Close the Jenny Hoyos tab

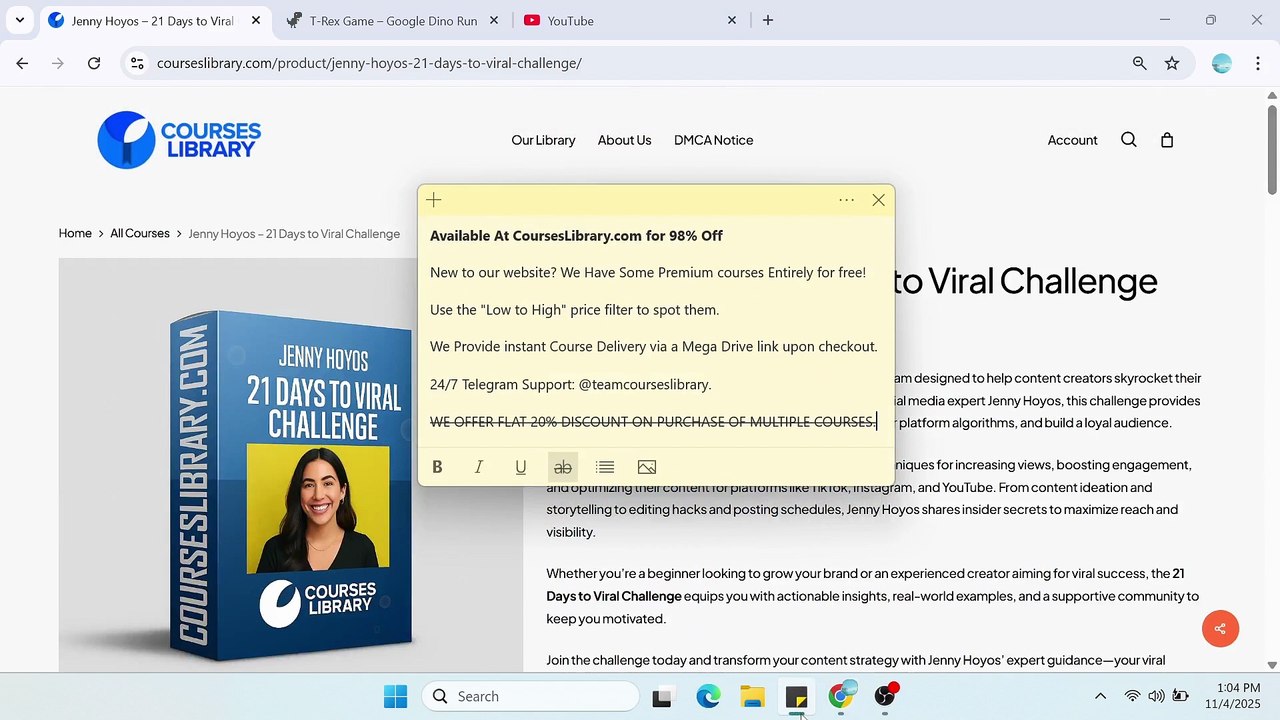point(256,20)
